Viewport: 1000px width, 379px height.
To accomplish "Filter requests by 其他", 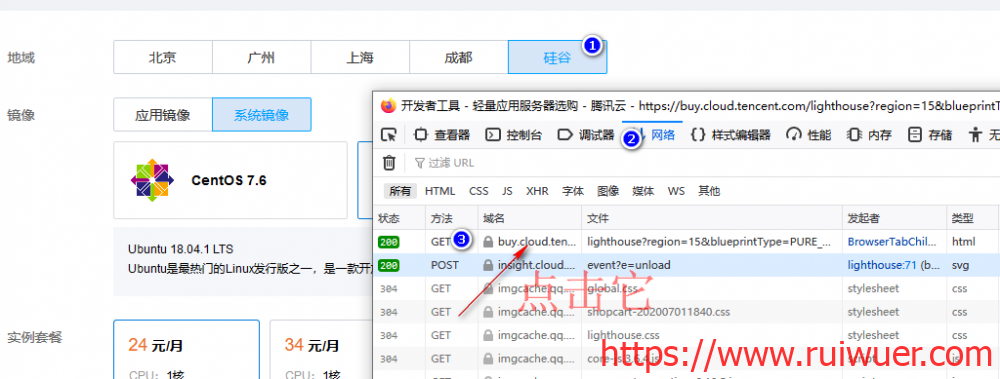I will click(x=709, y=191).
